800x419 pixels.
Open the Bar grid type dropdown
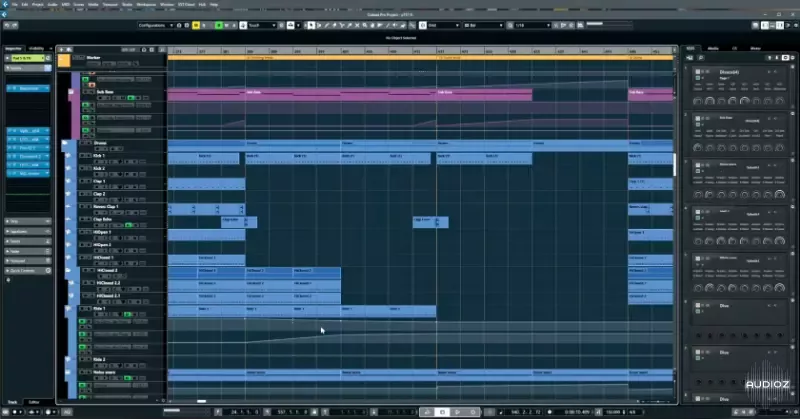pyautogui.click(x=483, y=25)
